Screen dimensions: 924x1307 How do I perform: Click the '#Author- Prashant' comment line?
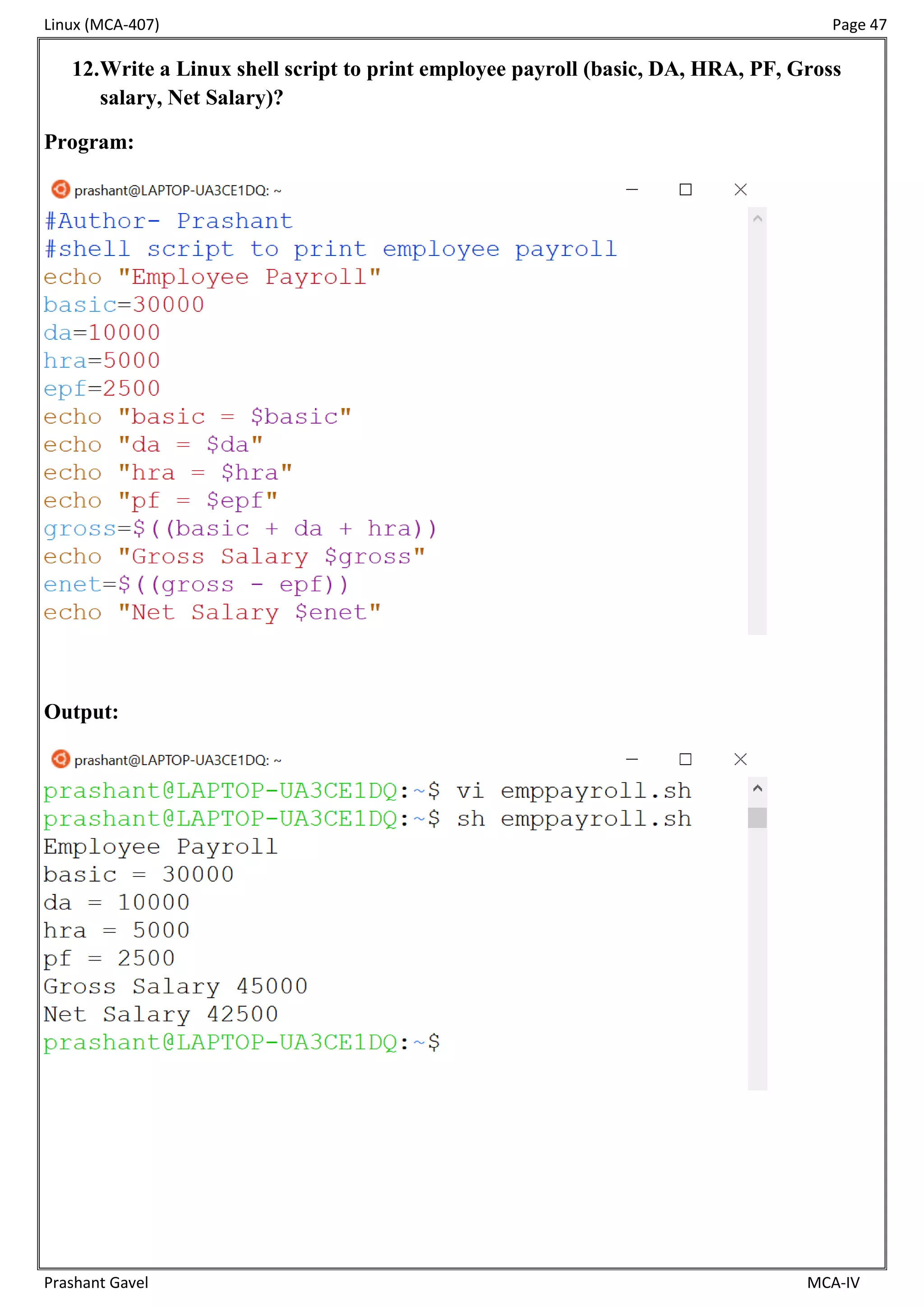pyautogui.click(x=169, y=221)
